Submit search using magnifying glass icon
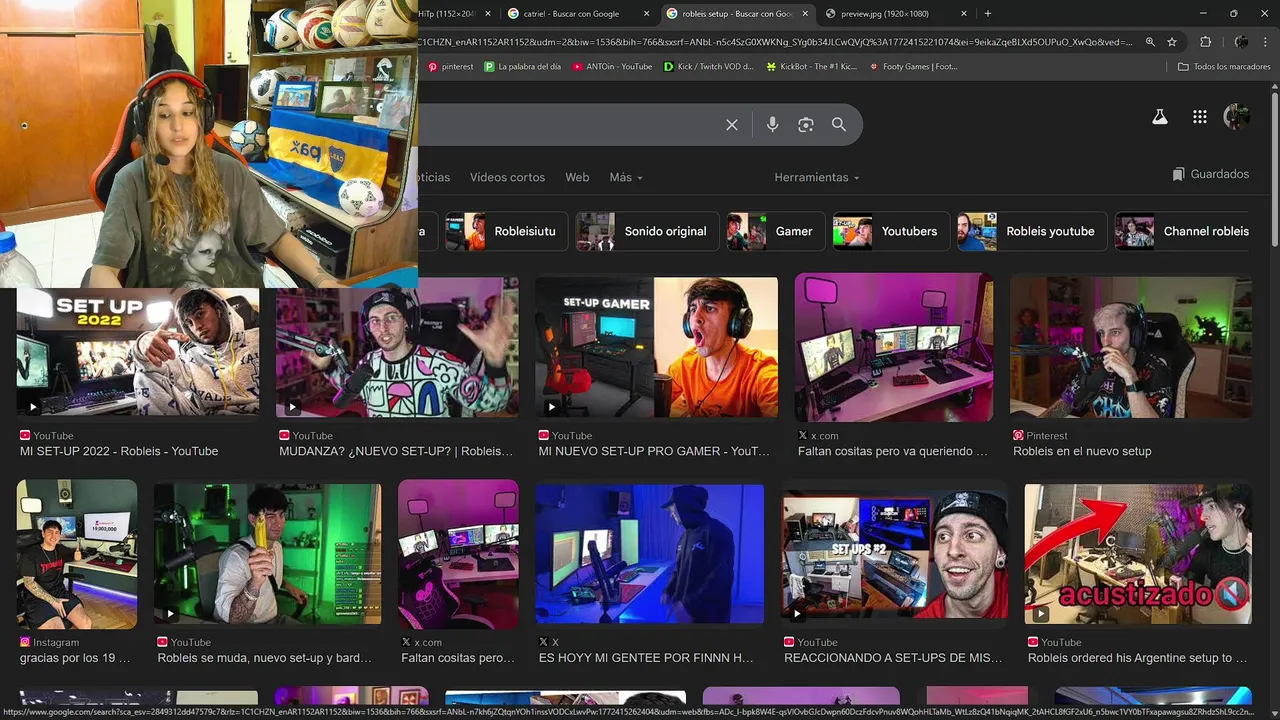Viewport: 1280px width, 720px height. pyautogui.click(x=839, y=125)
